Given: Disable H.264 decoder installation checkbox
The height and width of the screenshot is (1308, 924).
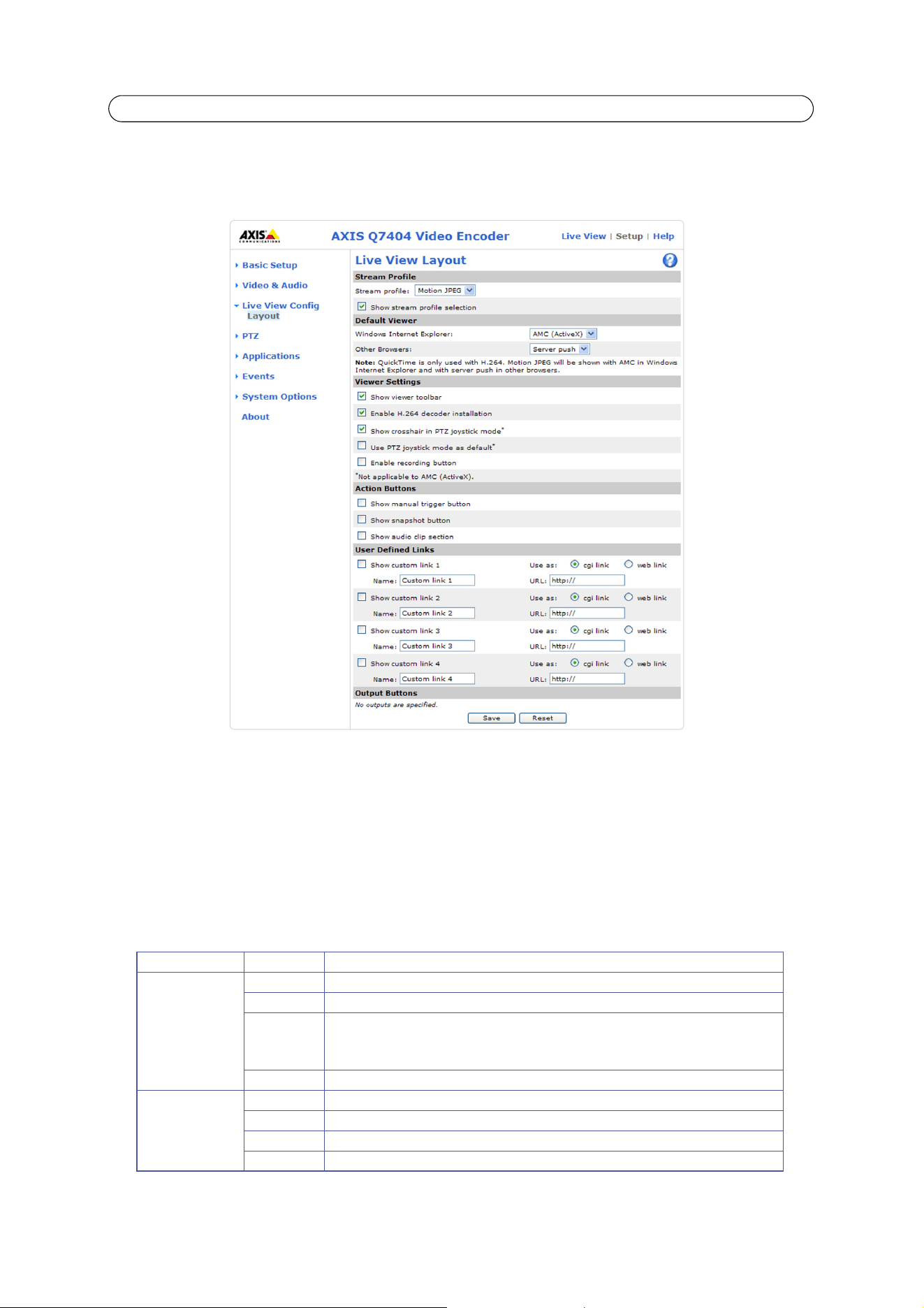Looking at the screenshot, I should 362,413.
